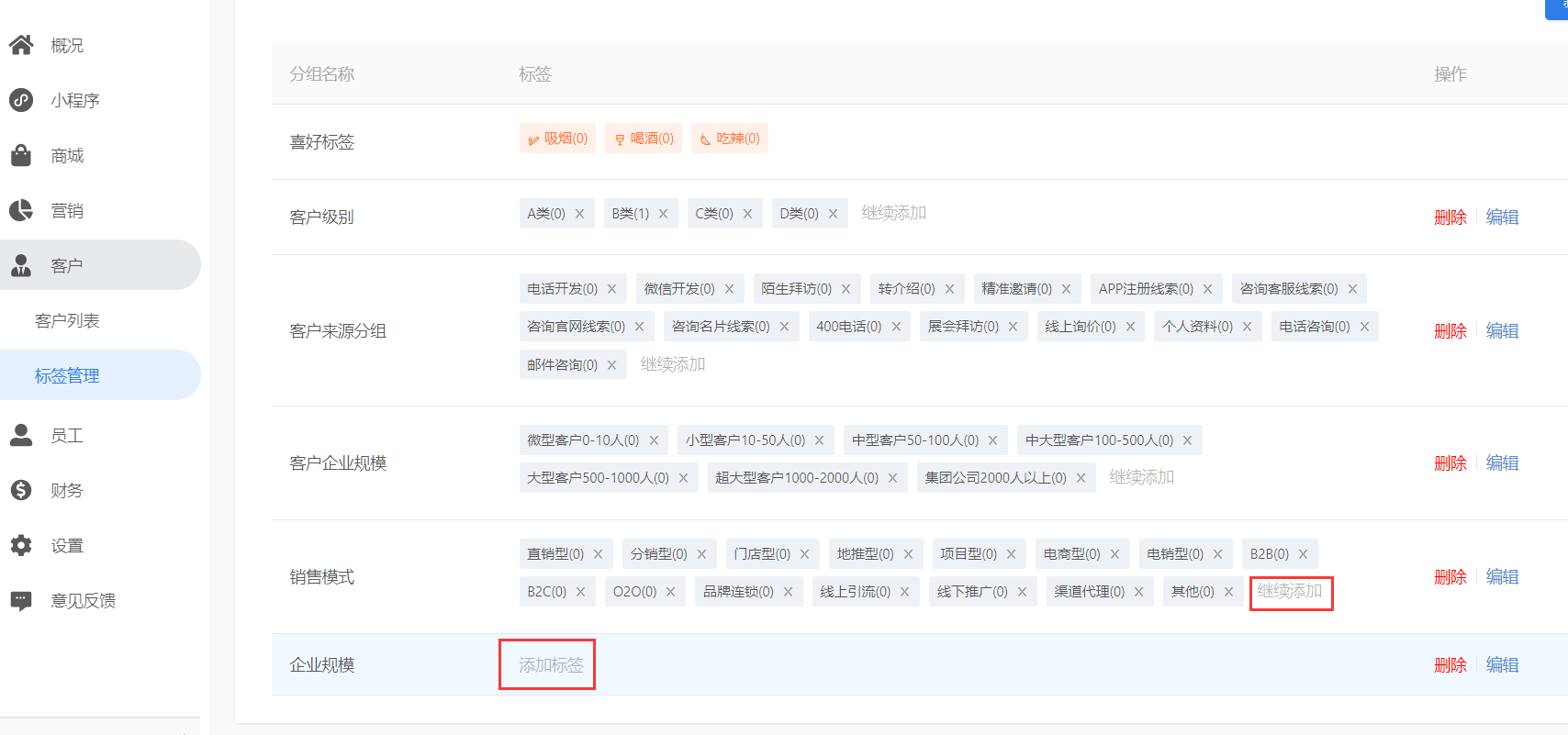This screenshot has width=1568, height=735.
Task: Remove the B2B(0) tag via X
Action: [x=1304, y=554]
